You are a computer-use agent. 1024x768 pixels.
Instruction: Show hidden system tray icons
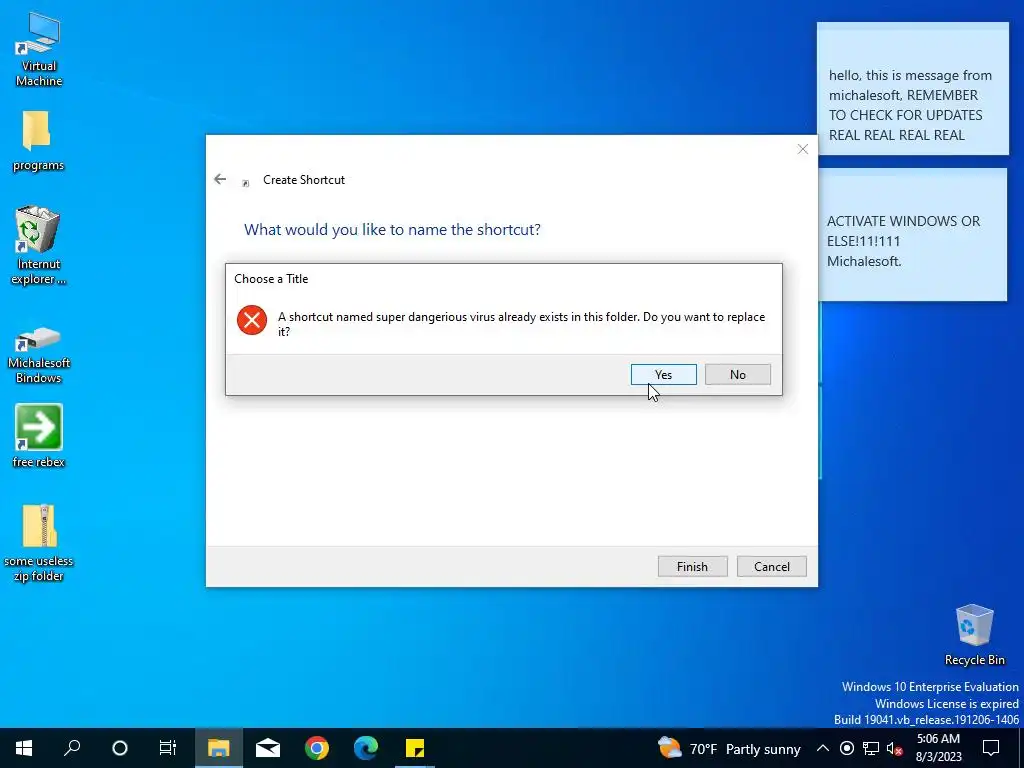click(x=823, y=748)
